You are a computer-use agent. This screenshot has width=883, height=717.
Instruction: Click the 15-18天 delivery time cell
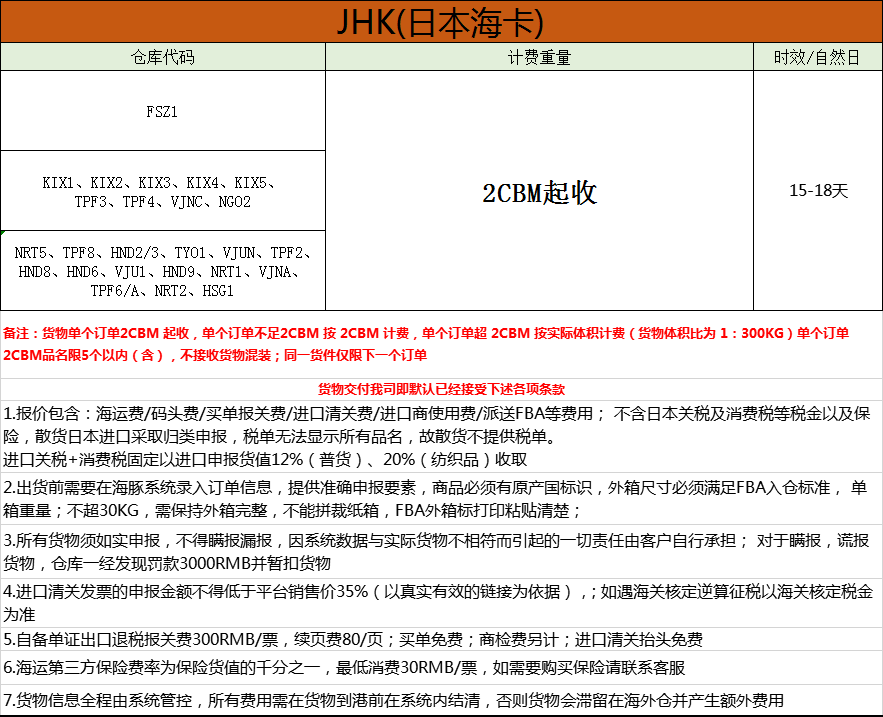pos(818,191)
